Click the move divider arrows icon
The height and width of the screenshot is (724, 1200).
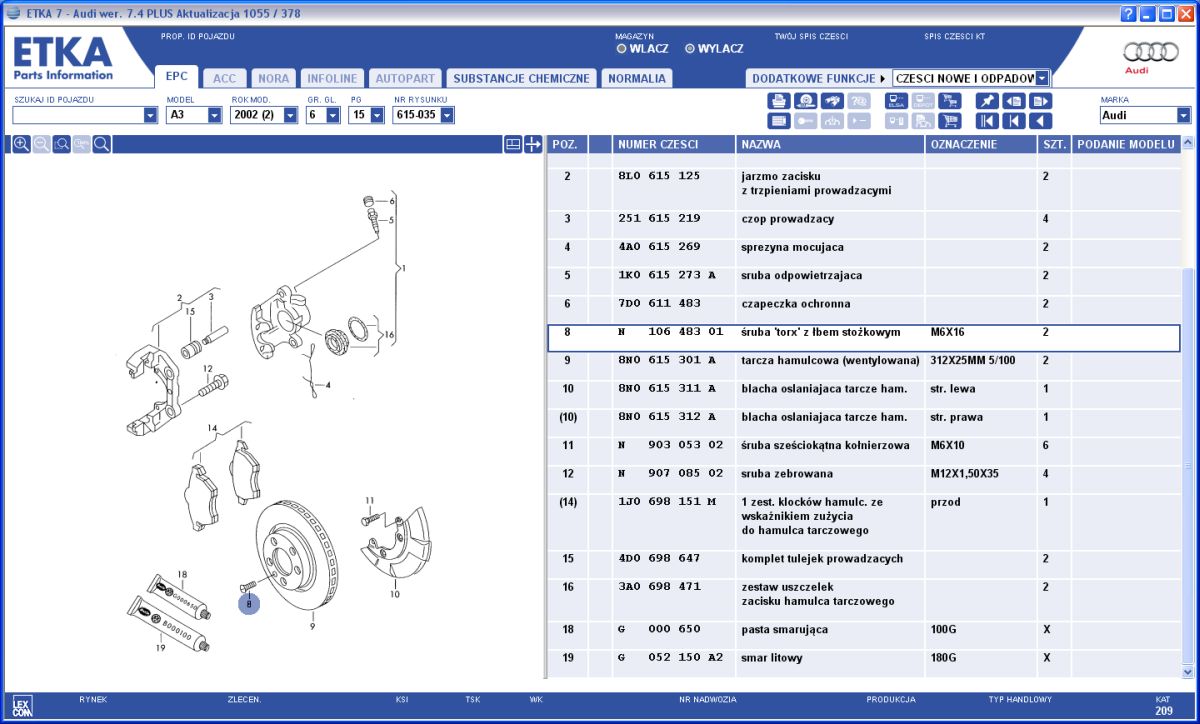532,144
